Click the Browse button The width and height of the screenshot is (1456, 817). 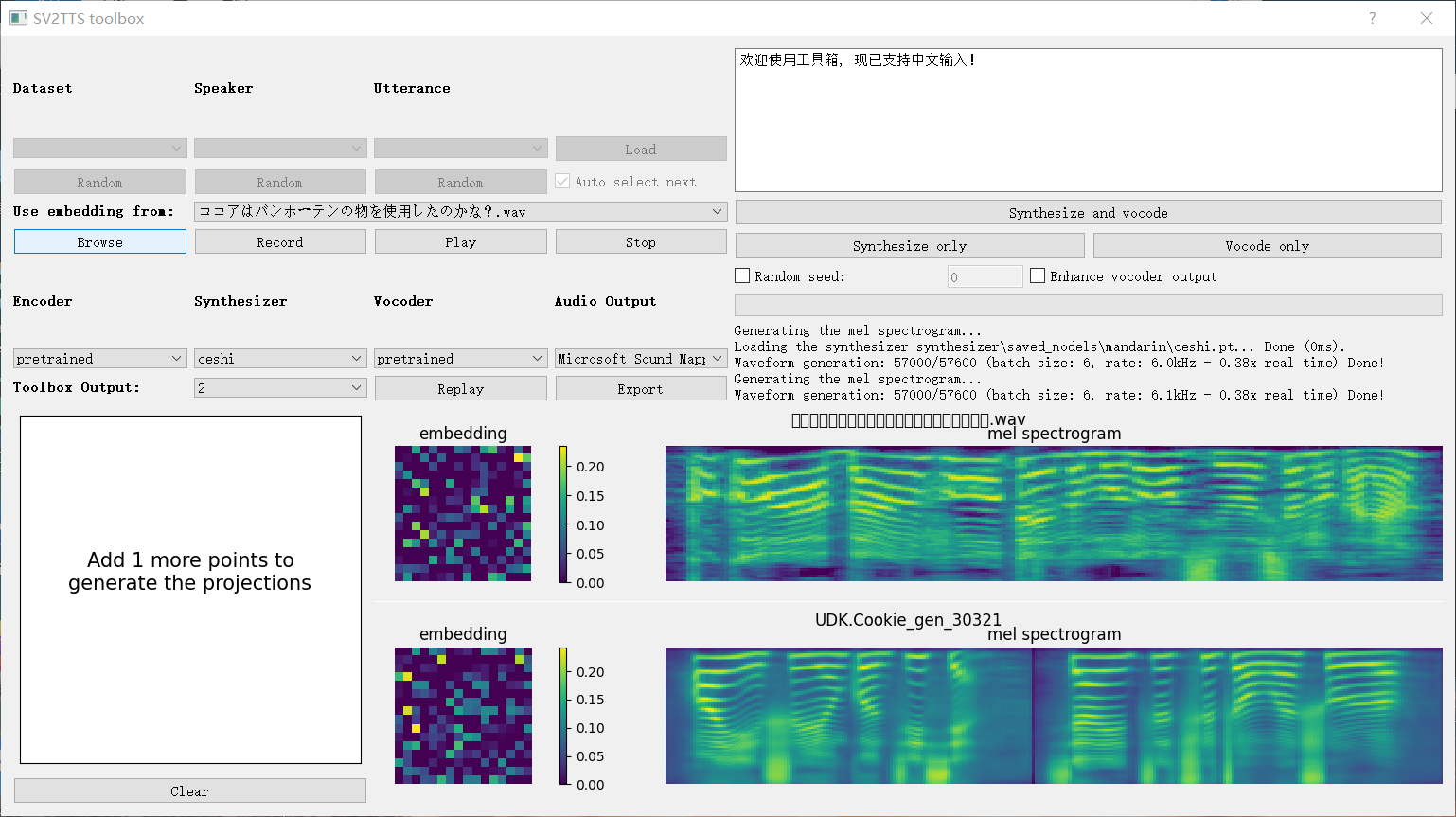tap(99, 242)
